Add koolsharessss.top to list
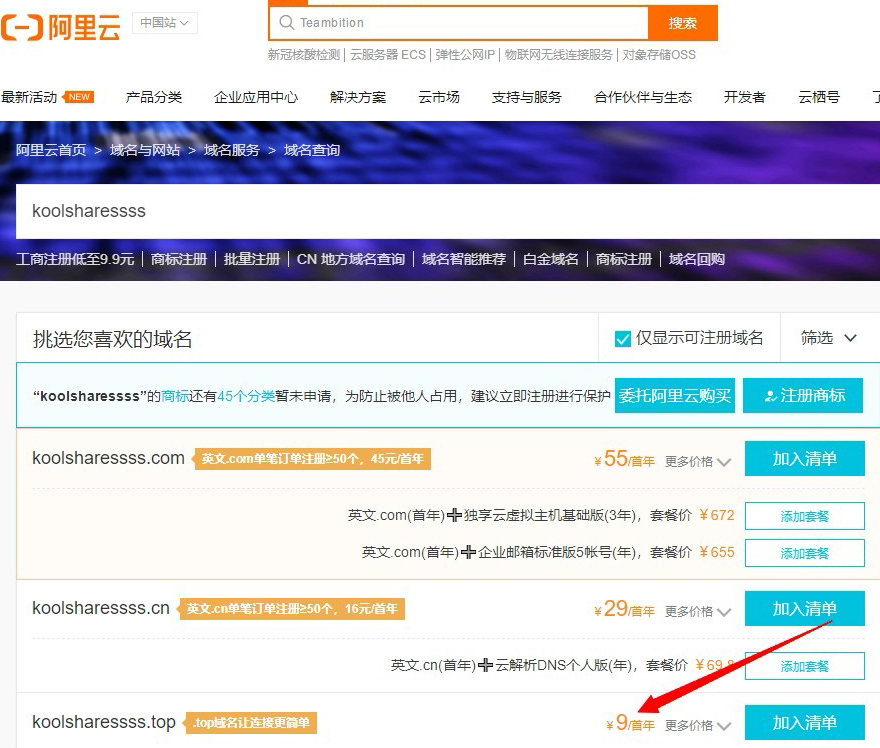The width and height of the screenshot is (880, 748). click(x=805, y=723)
